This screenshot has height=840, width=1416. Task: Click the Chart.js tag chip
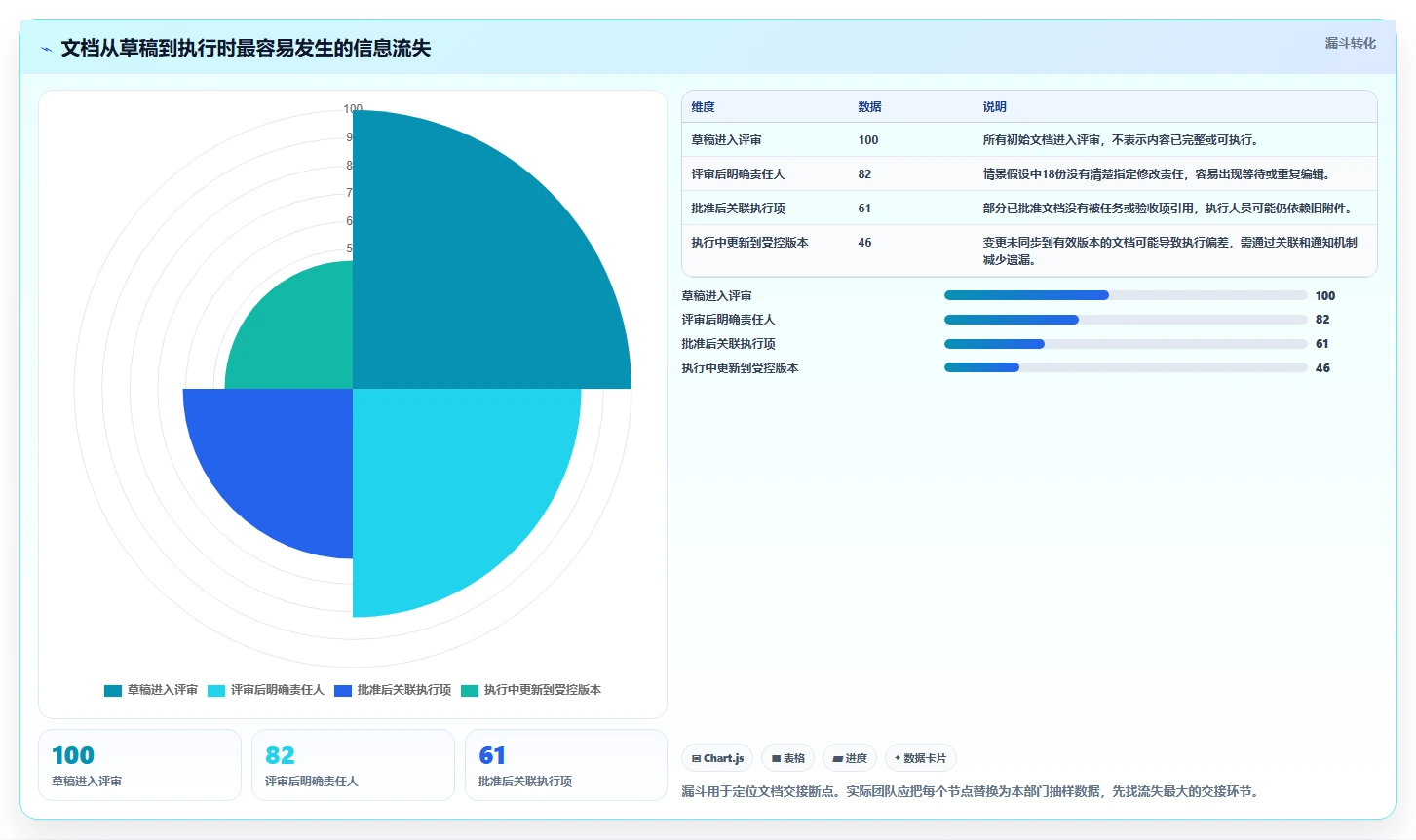coord(717,758)
